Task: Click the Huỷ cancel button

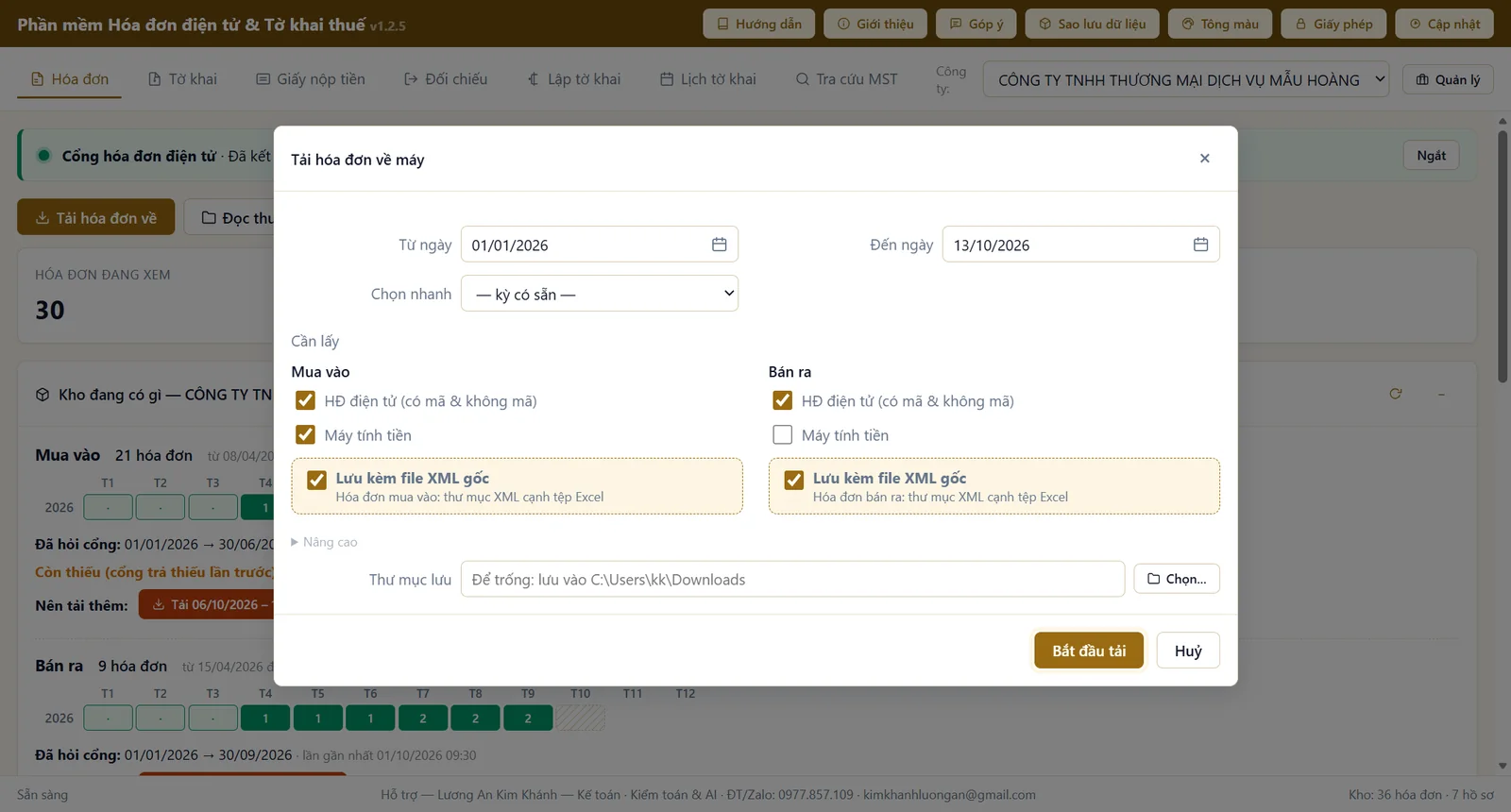Action: pos(1188,651)
